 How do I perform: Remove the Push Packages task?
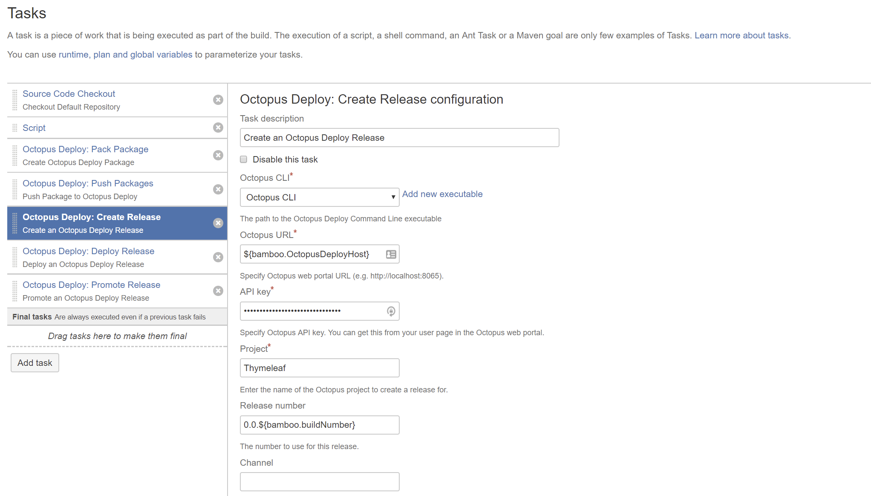point(218,189)
